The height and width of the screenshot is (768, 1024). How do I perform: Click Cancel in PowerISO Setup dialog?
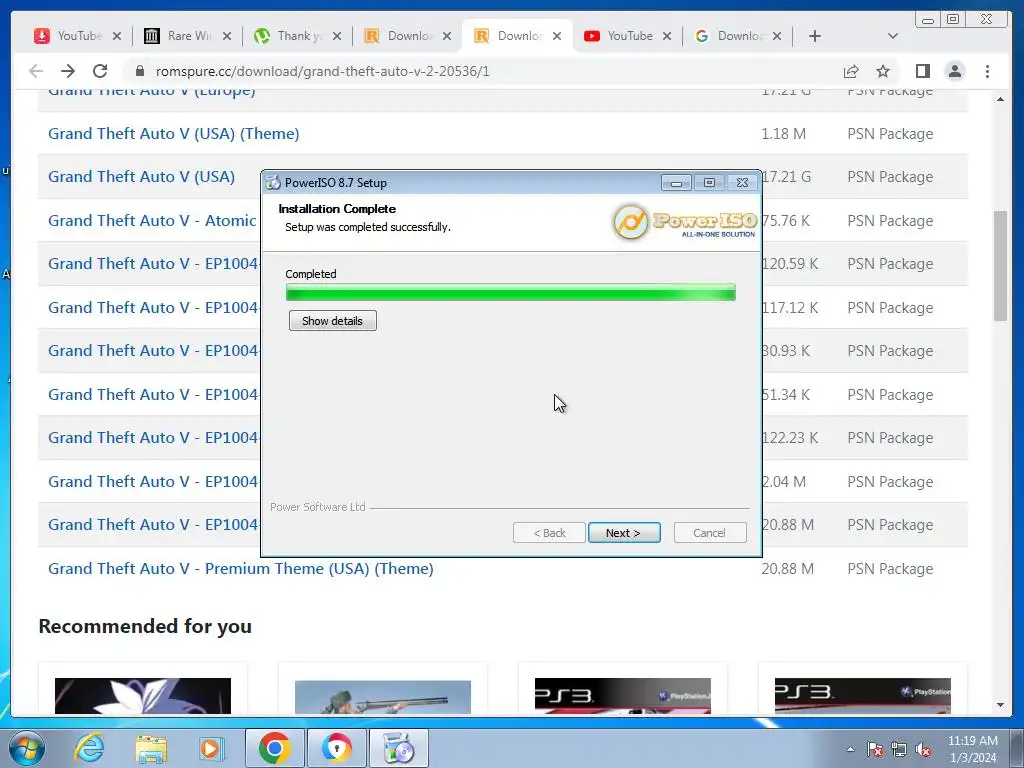click(x=710, y=533)
